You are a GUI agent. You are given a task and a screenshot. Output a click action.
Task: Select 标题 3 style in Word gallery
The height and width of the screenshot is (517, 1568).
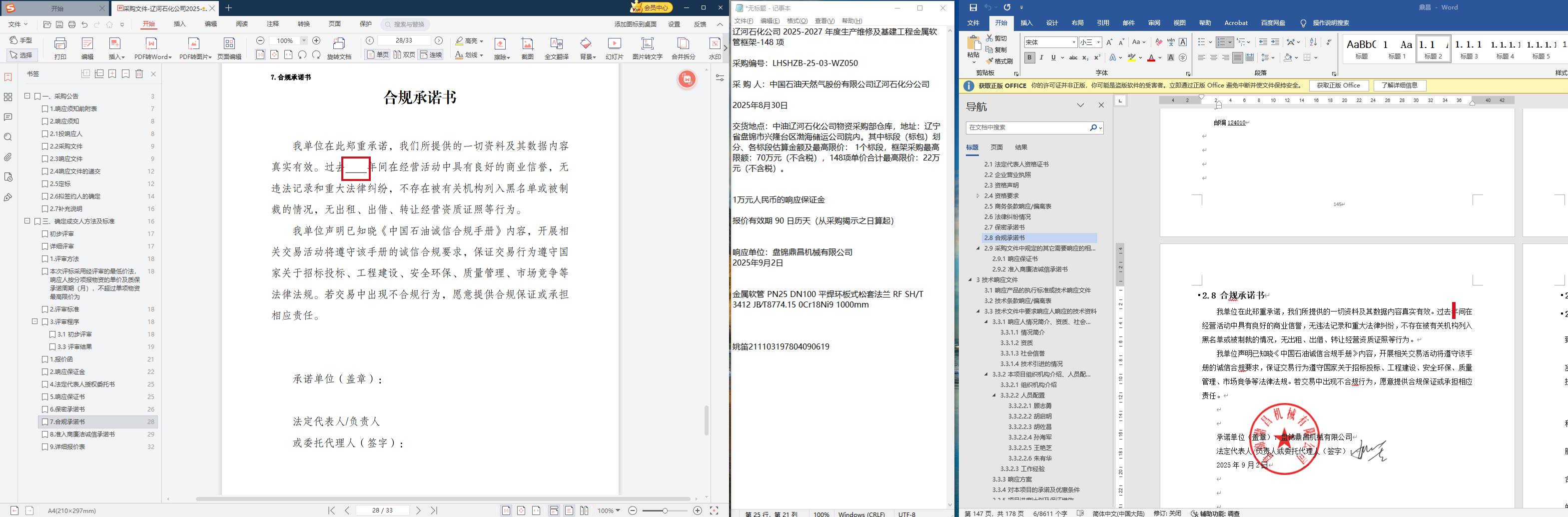pos(1469,48)
